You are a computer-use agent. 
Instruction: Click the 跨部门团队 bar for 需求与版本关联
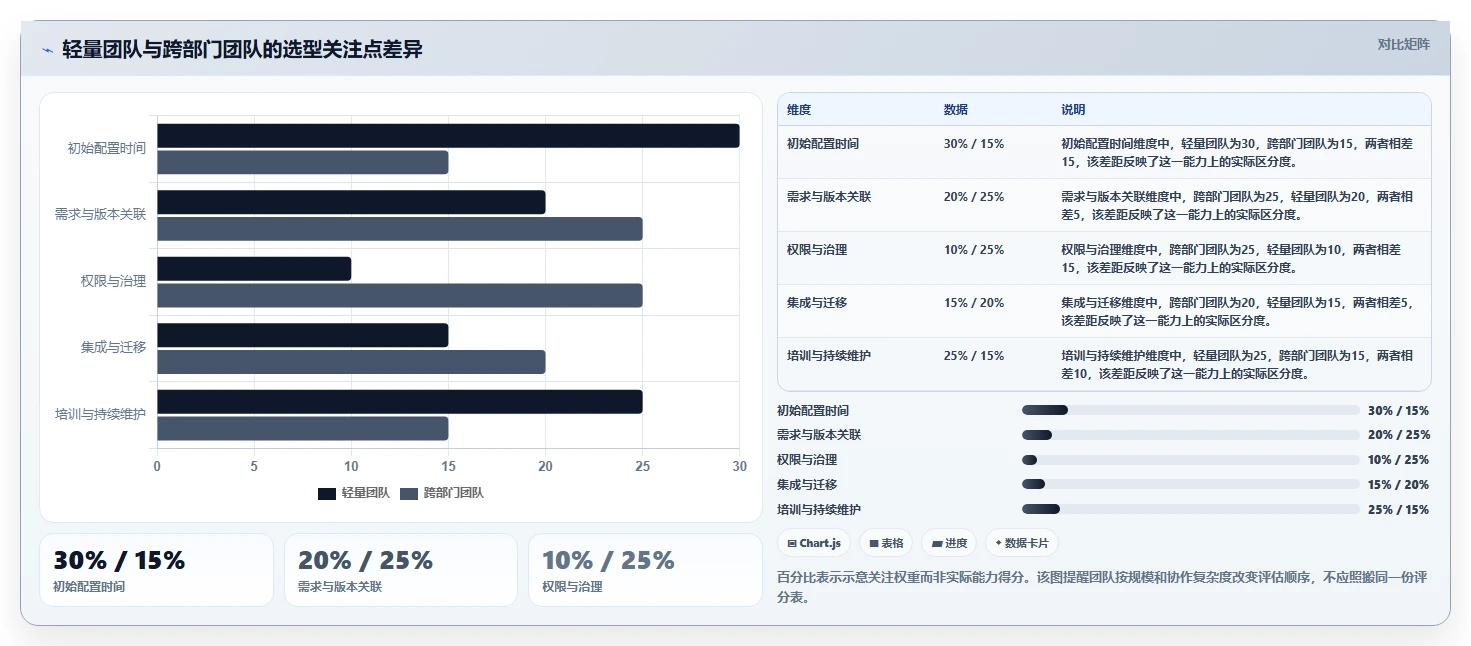tap(400, 229)
